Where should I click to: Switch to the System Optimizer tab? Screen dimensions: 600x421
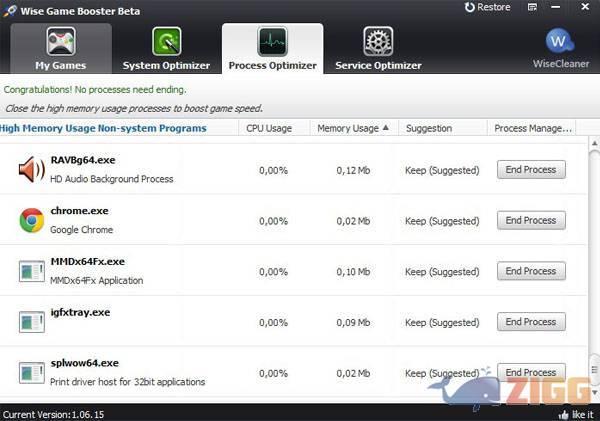point(166,48)
